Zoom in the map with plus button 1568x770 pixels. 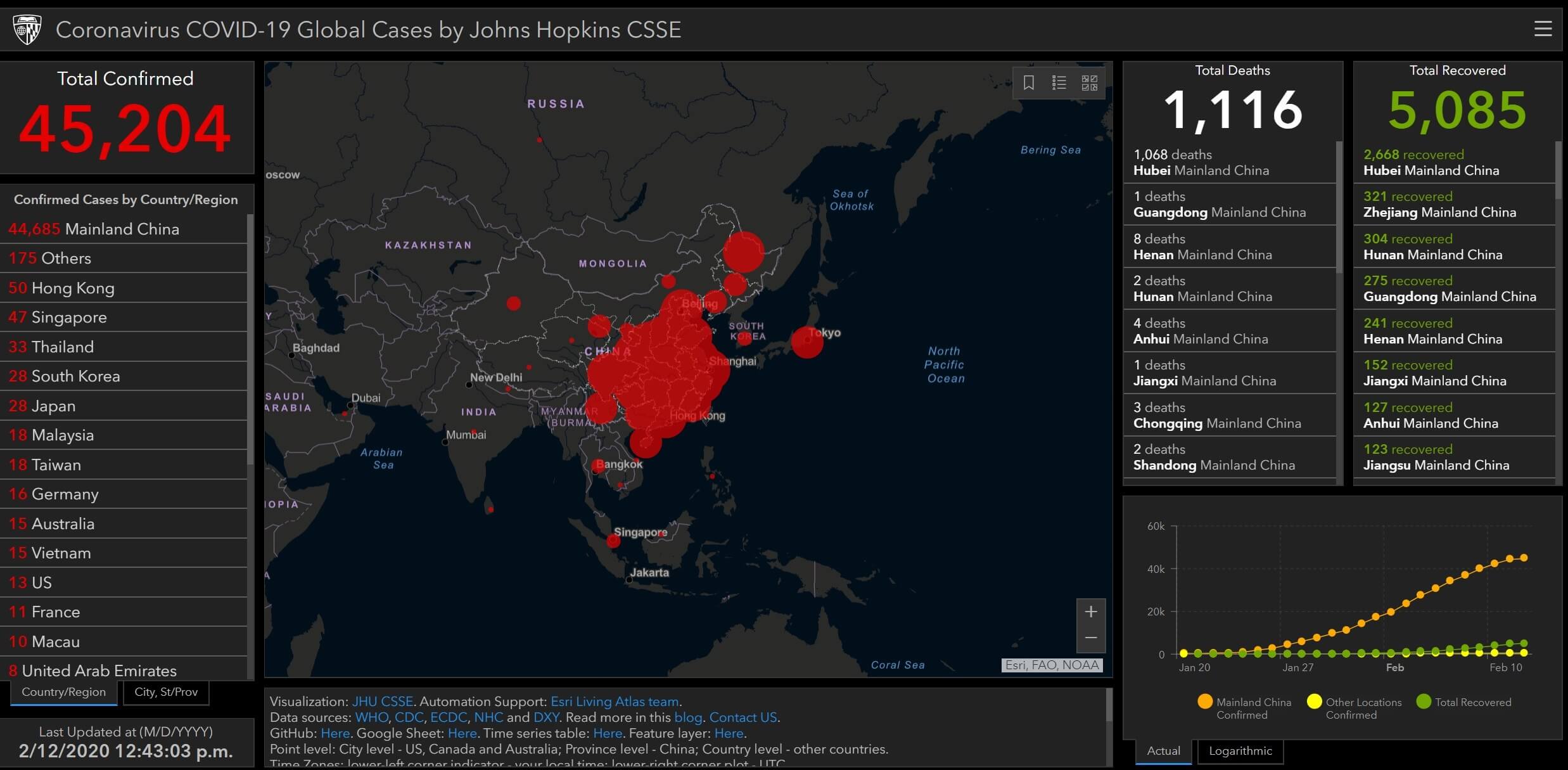(1091, 612)
